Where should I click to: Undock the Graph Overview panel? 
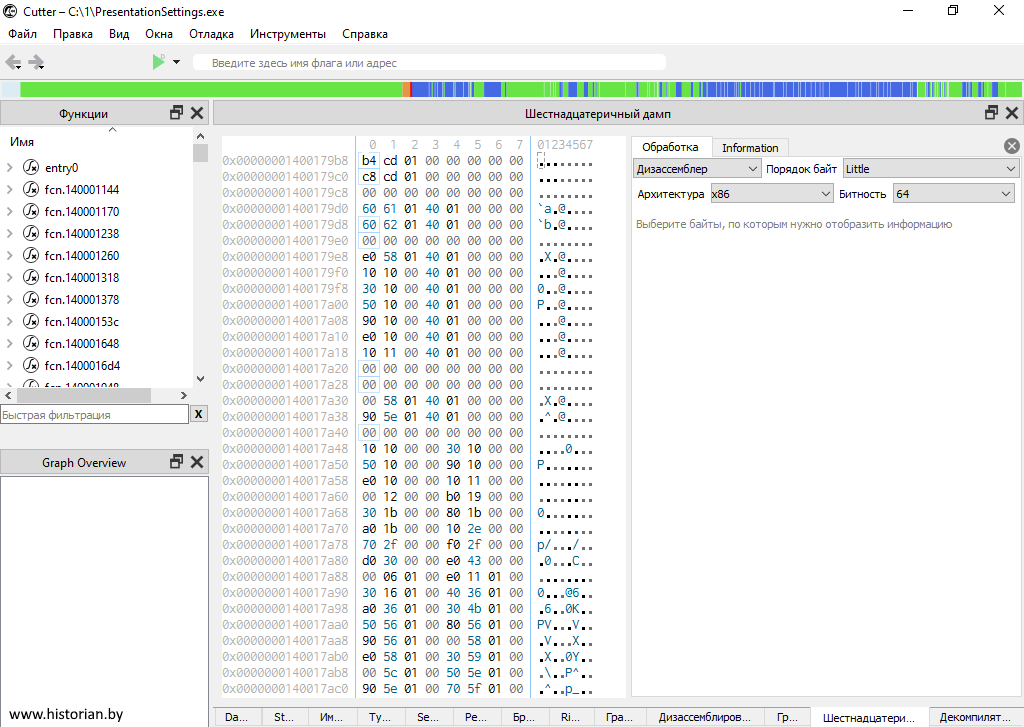(x=177, y=462)
